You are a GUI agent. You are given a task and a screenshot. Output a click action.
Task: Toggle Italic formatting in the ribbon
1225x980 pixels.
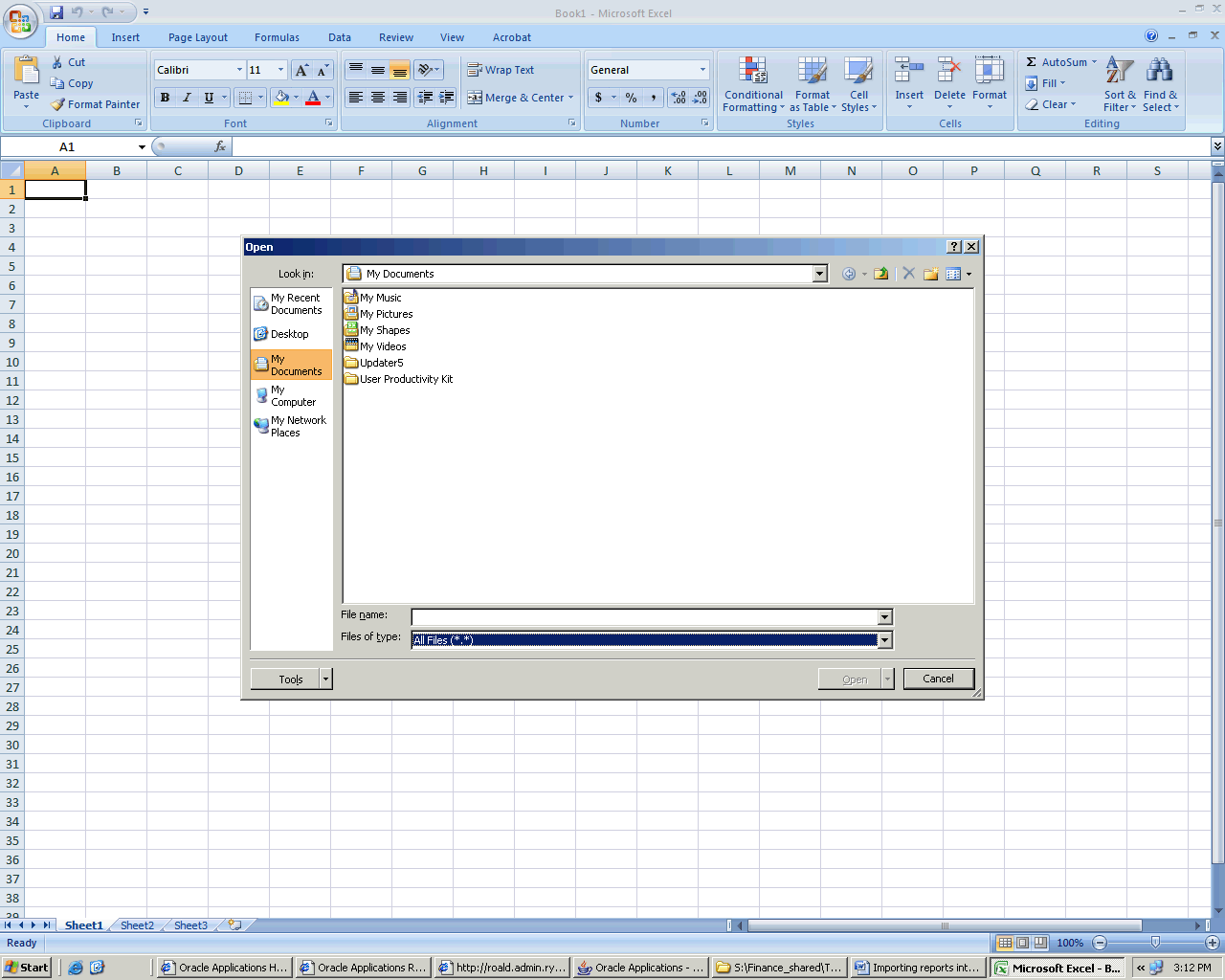(x=187, y=98)
